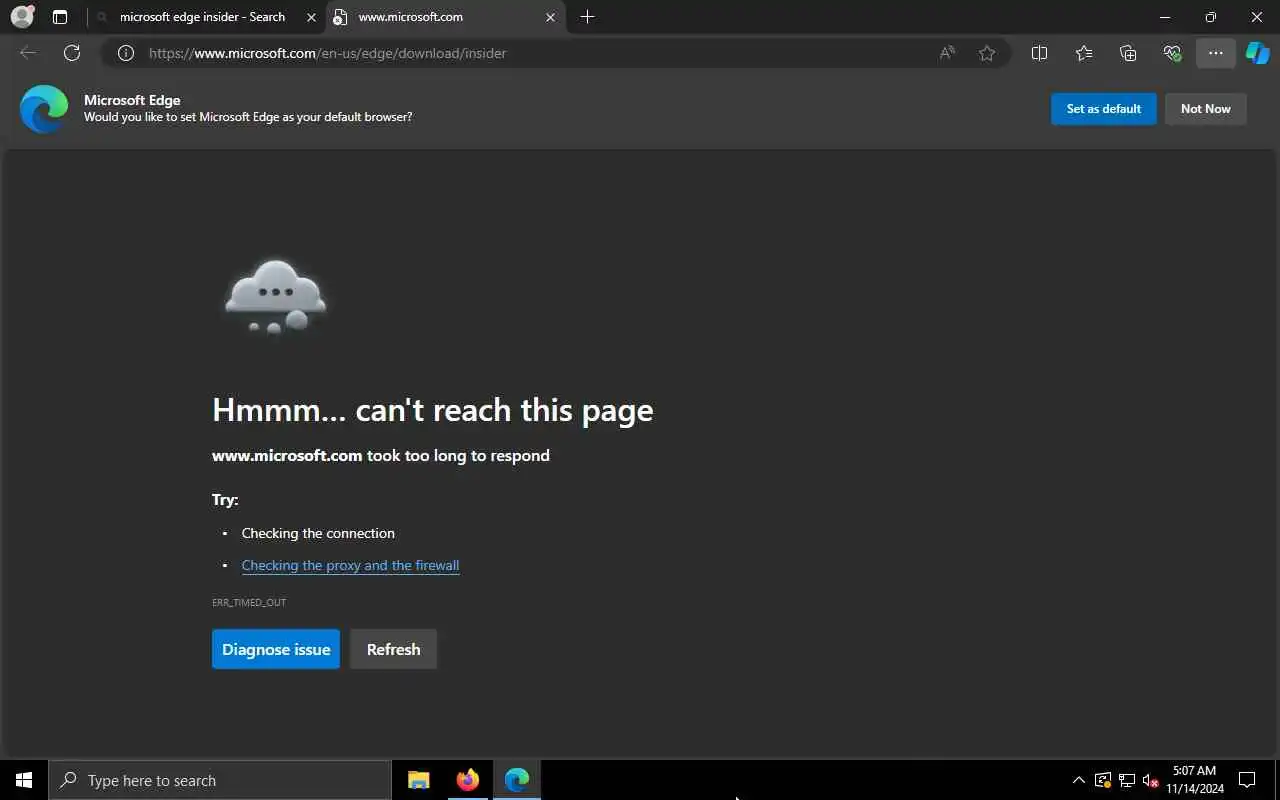Close the microsoft edge insider Search tab
The width and height of the screenshot is (1280, 800).
(x=311, y=17)
